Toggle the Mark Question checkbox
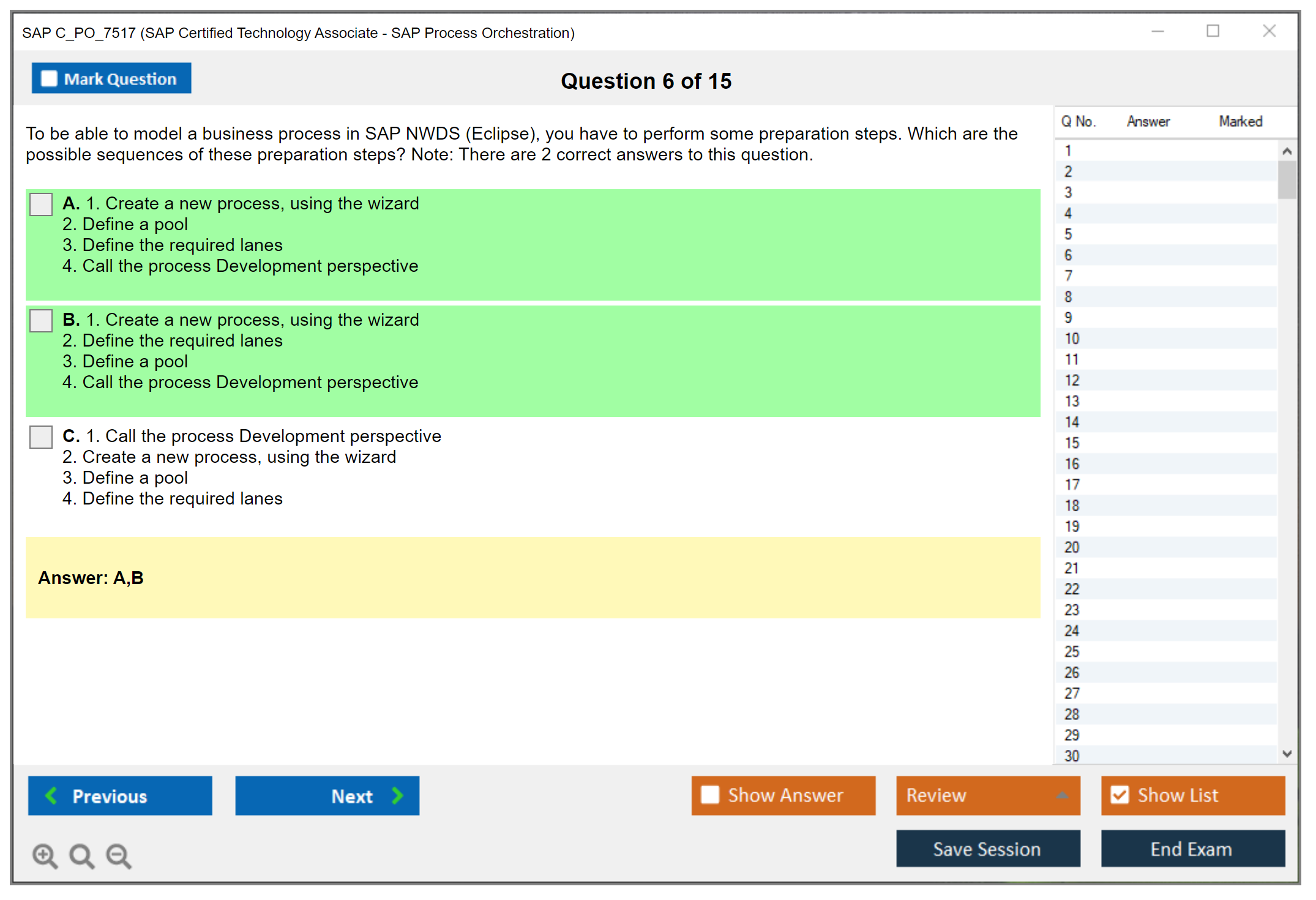The image size is (1316, 900). 49,78
